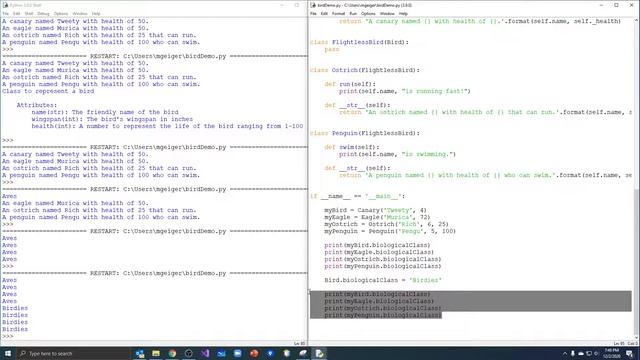Open File menu in Python Shell window
Screen dimensions: 640x360
pos(6,13)
